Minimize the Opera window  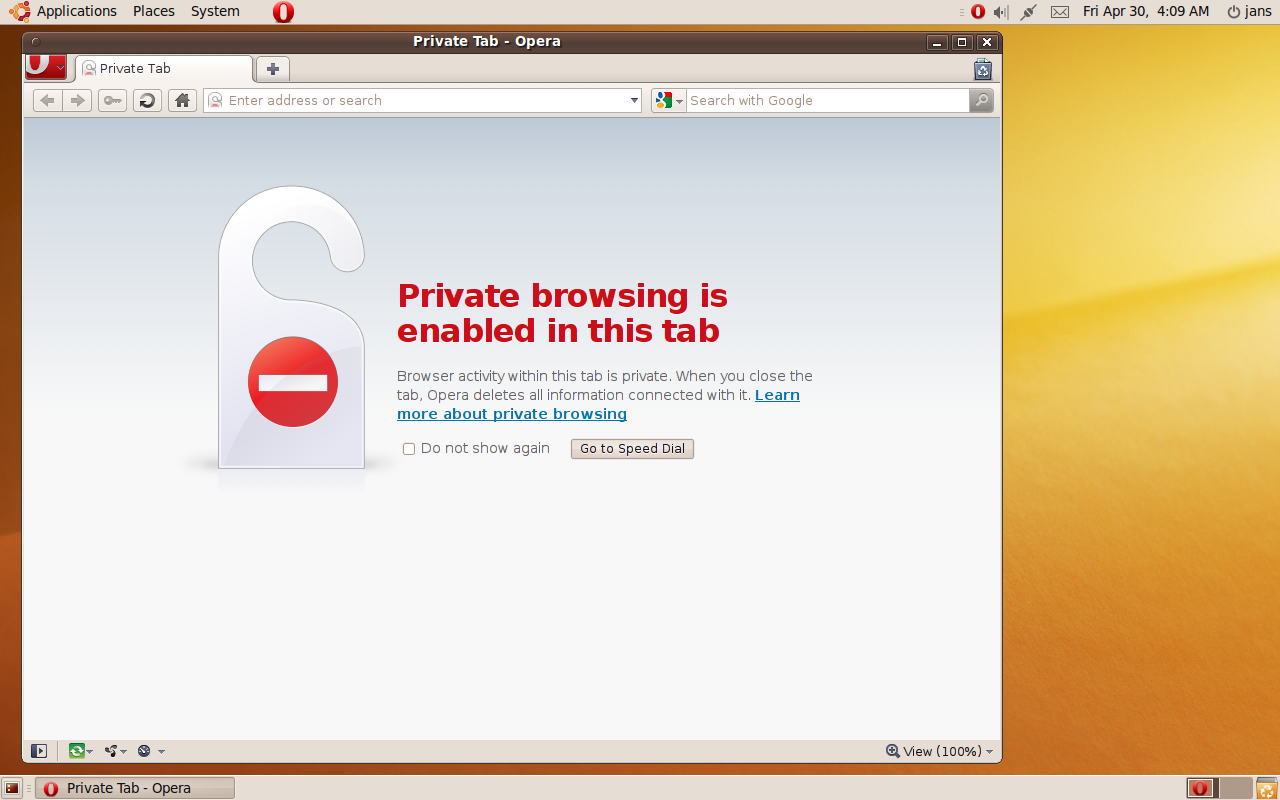[937, 42]
